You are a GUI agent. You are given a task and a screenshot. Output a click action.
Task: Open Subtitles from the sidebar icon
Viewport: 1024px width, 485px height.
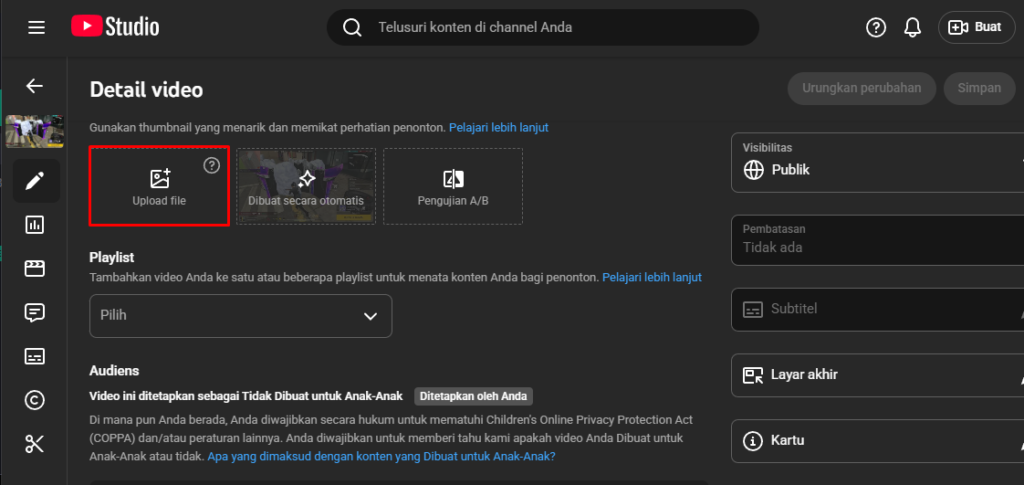pos(35,357)
